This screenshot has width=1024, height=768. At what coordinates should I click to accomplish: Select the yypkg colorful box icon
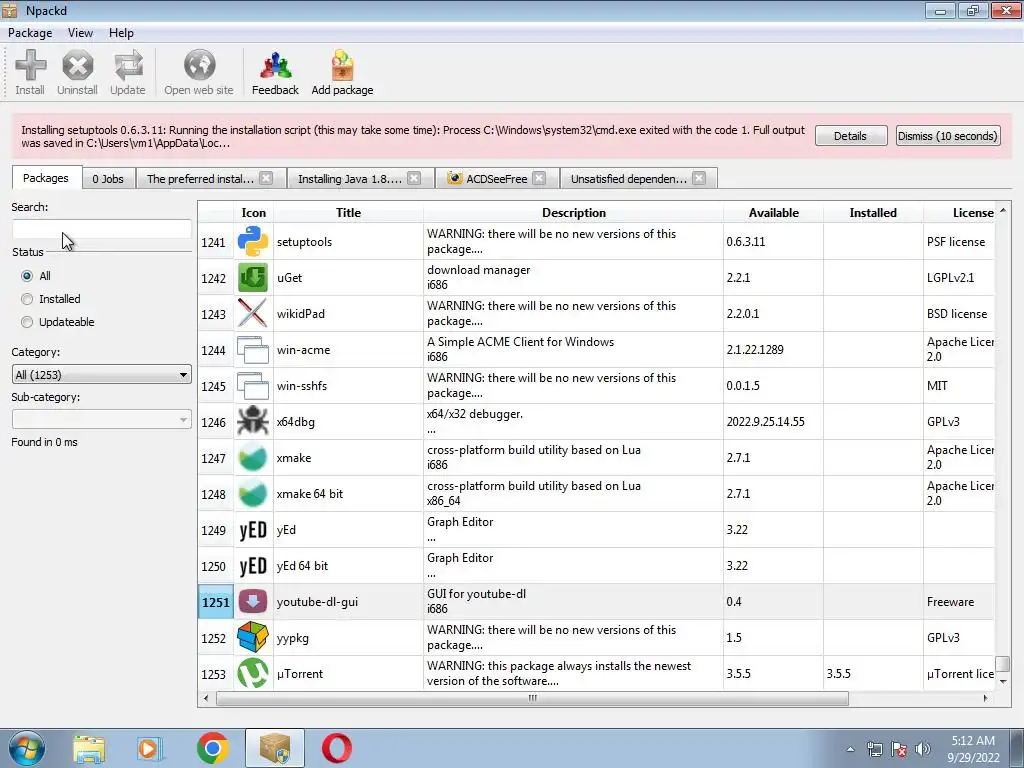coord(253,637)
